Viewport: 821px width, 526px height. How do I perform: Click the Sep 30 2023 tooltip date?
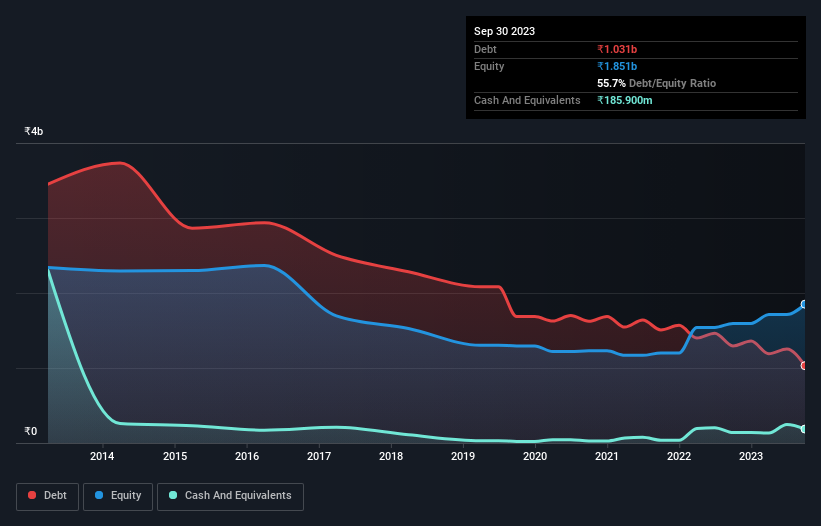tap(504, 31)
